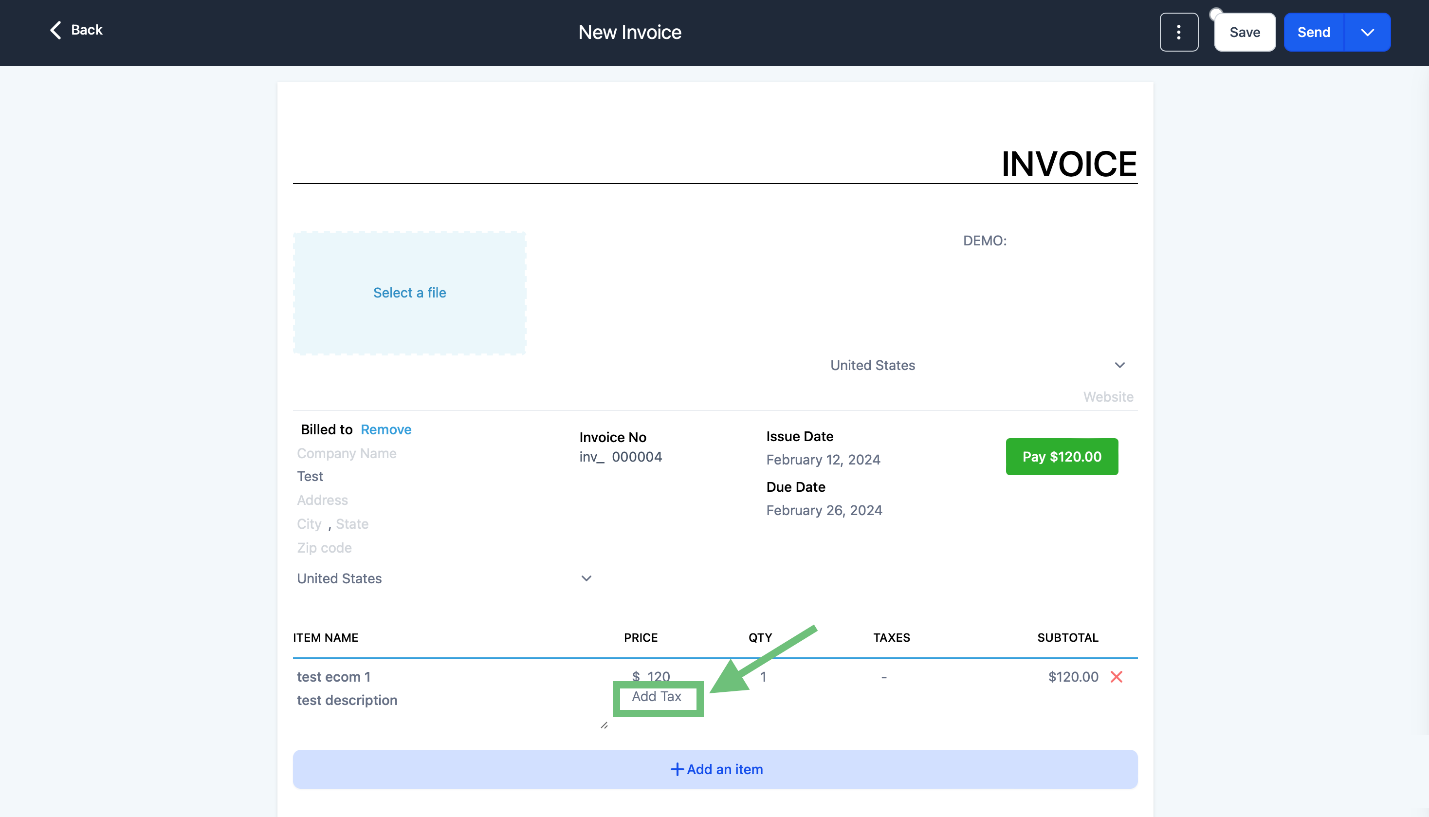
Task: Click the Address field
Action: [x=323, y=500]
